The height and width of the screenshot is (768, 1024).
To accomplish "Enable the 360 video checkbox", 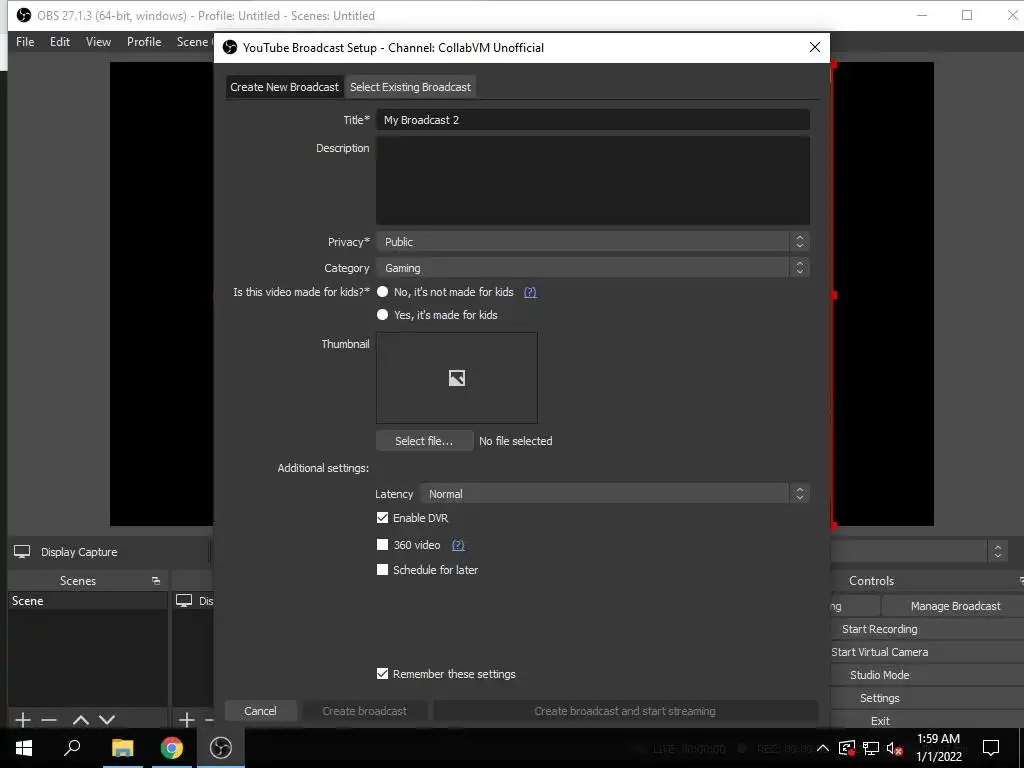I will click(383, 545).
